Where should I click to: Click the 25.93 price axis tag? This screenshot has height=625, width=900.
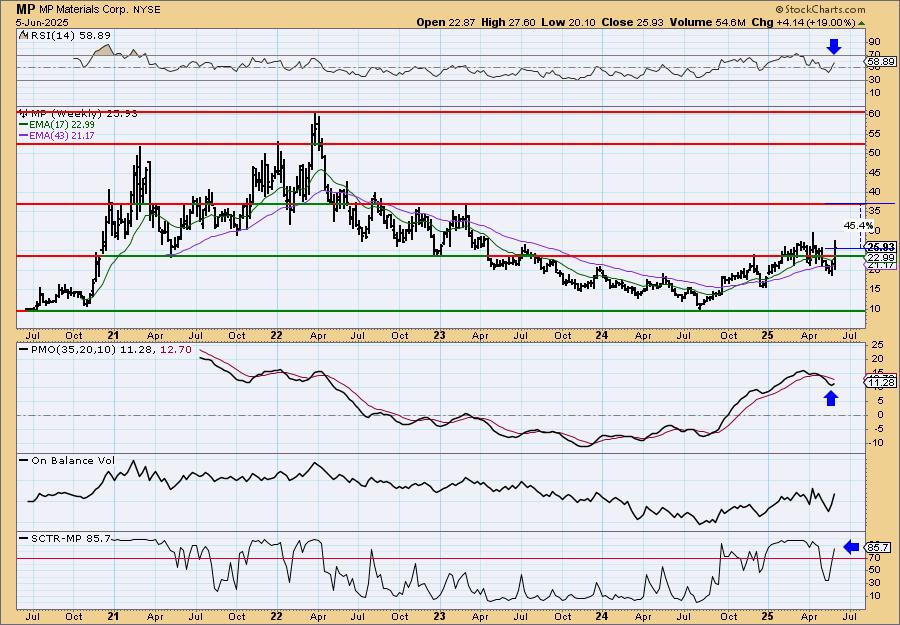point(880,247)
